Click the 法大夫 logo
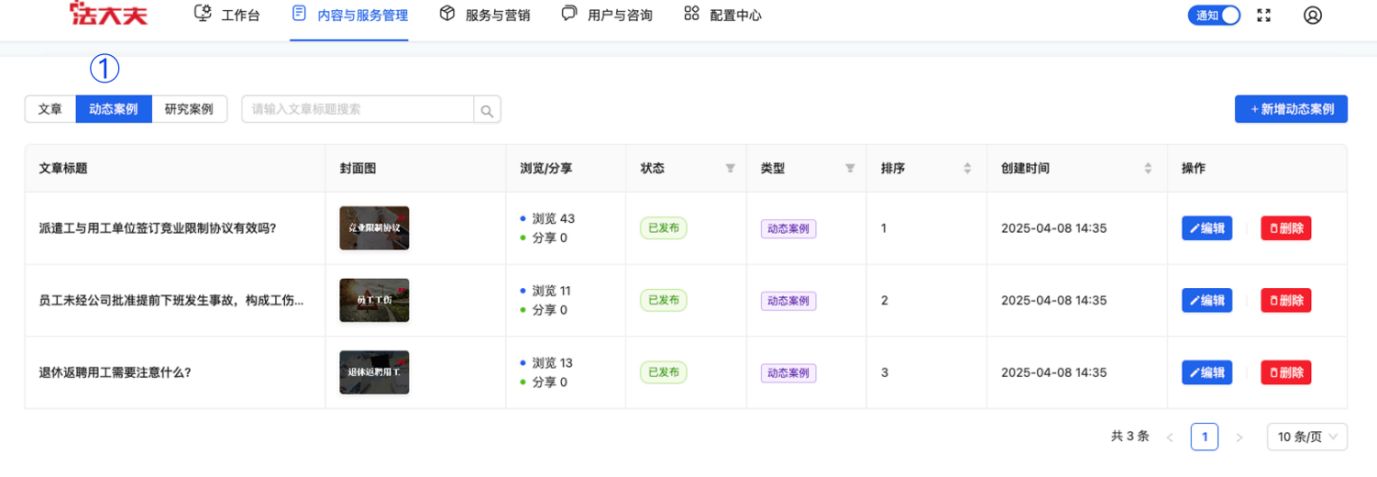Image resolution: width=1377 pixels, height=477 pixels. pyautogui.click(x=109, y=15)
